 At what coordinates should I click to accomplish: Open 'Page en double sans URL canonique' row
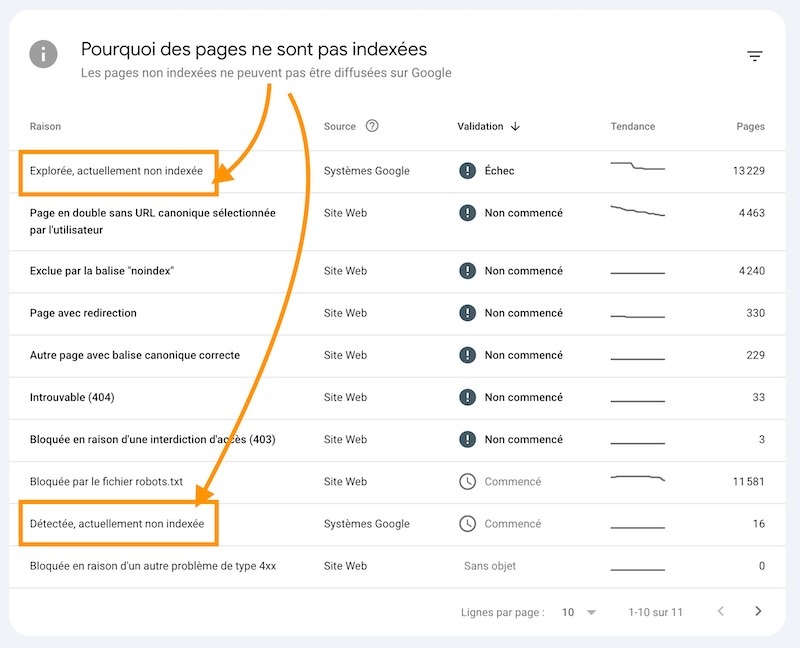point(397,221)
